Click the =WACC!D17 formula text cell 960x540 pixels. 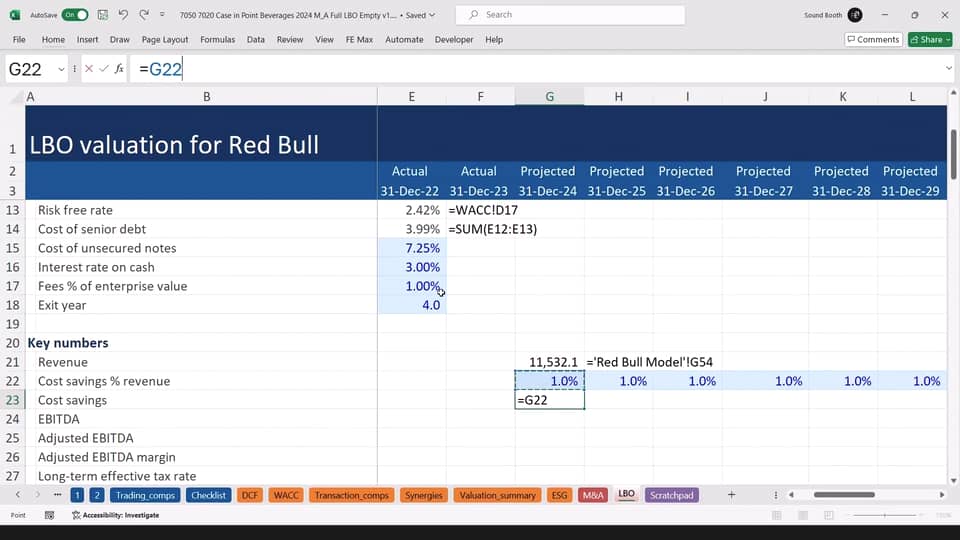click(x=483, y=210)
